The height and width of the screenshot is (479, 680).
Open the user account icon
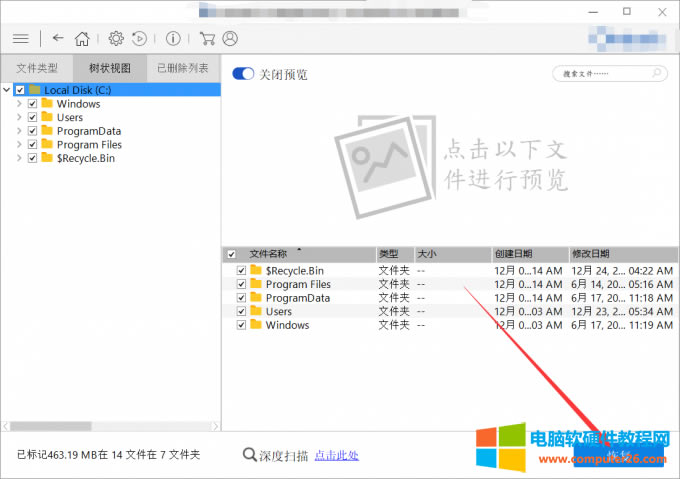231,39
